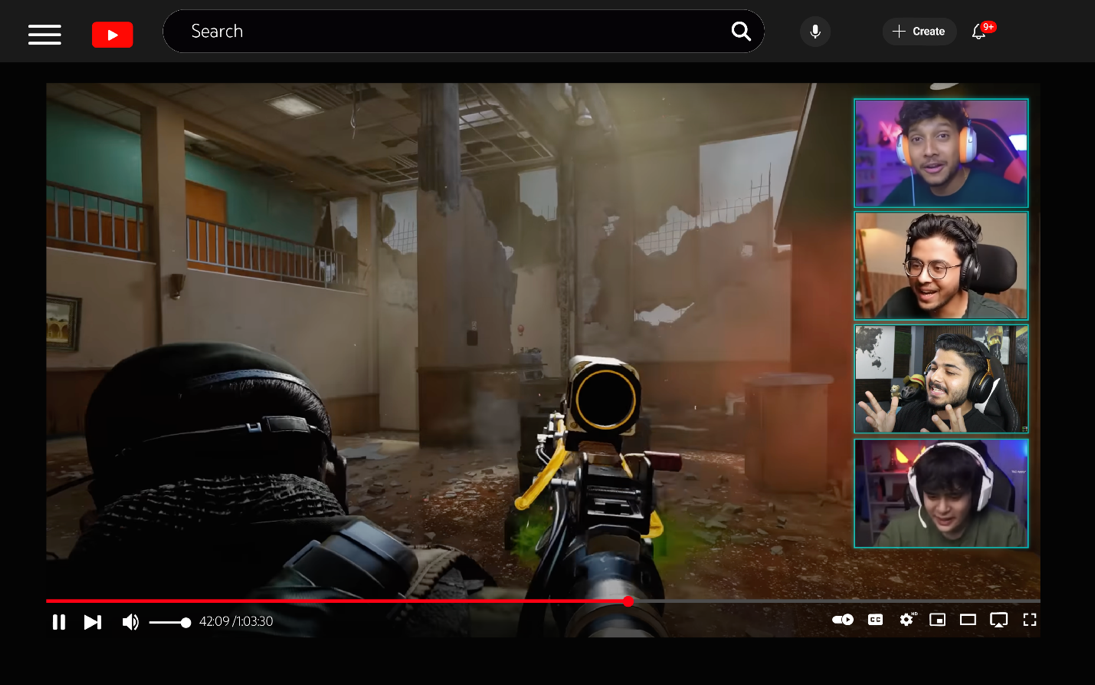Toggle the autoplay switch
The width and height of the screenshot is (1095, 685).
[843, 619]
